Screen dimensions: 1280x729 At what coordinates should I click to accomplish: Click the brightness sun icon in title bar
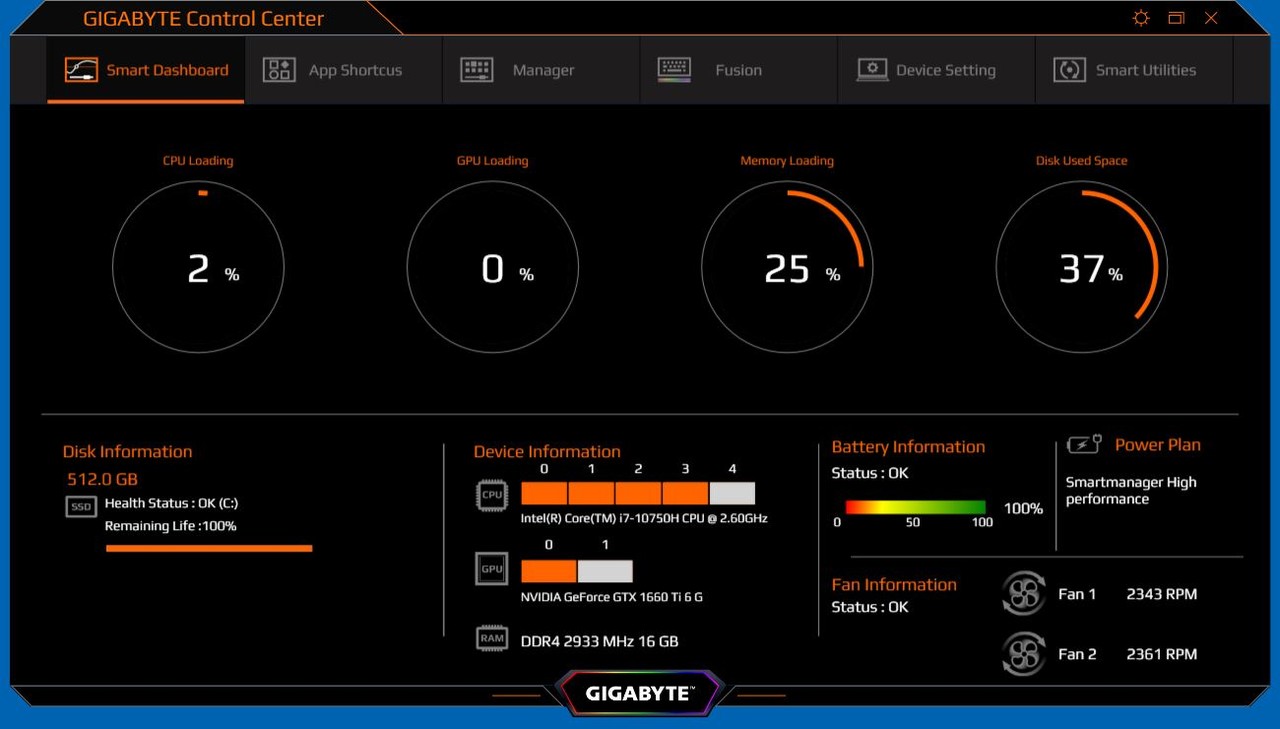[1140, 18]
